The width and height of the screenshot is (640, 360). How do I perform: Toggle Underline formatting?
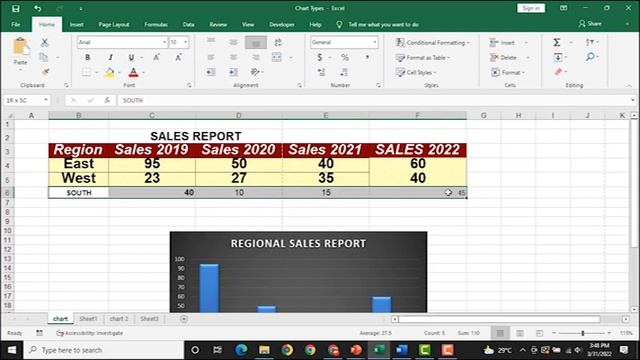[131, 58]
